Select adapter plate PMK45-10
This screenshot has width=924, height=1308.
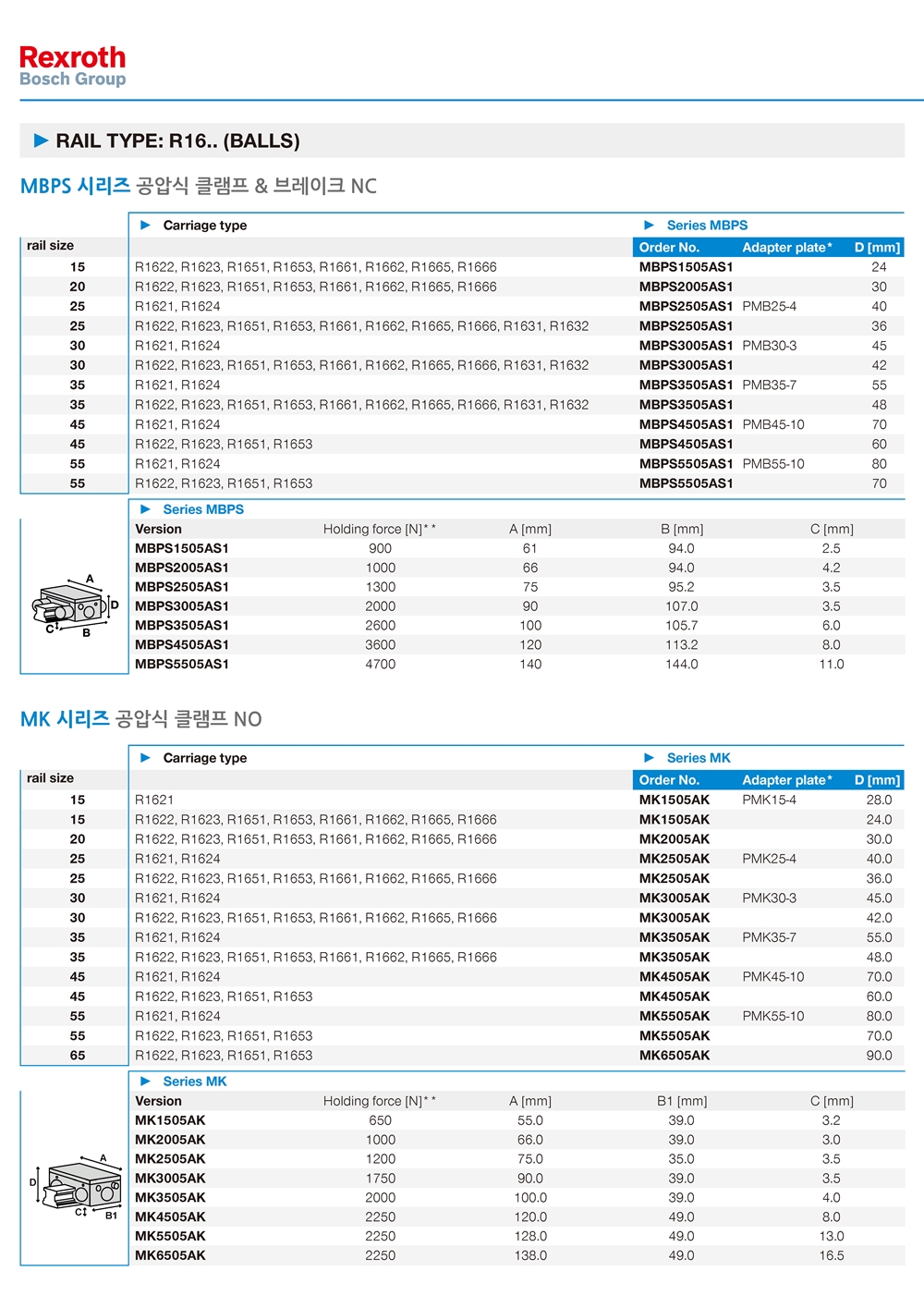[x=773, y=977]
